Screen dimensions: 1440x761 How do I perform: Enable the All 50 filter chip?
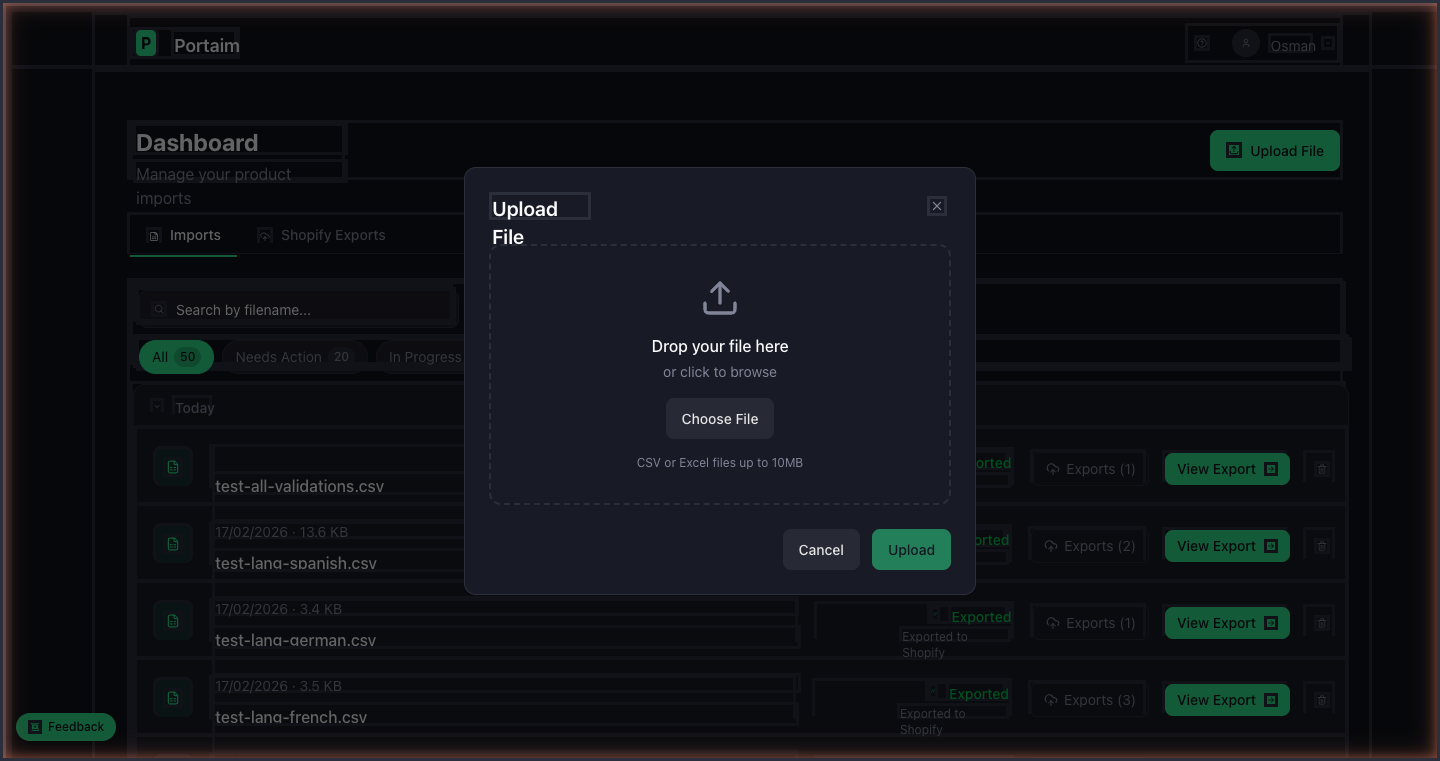pos(176,356)
